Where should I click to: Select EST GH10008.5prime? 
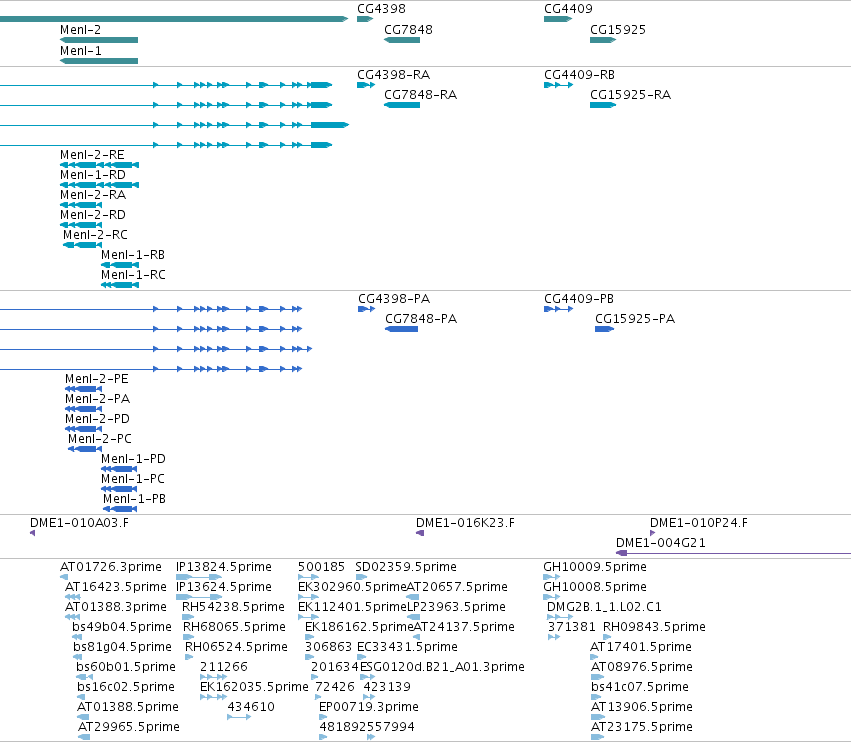(x=551, y=597)
